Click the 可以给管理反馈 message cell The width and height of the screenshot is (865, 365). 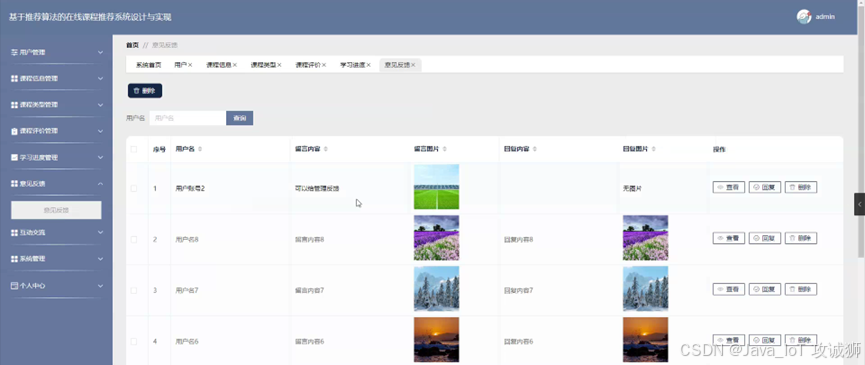pos(317,189)
